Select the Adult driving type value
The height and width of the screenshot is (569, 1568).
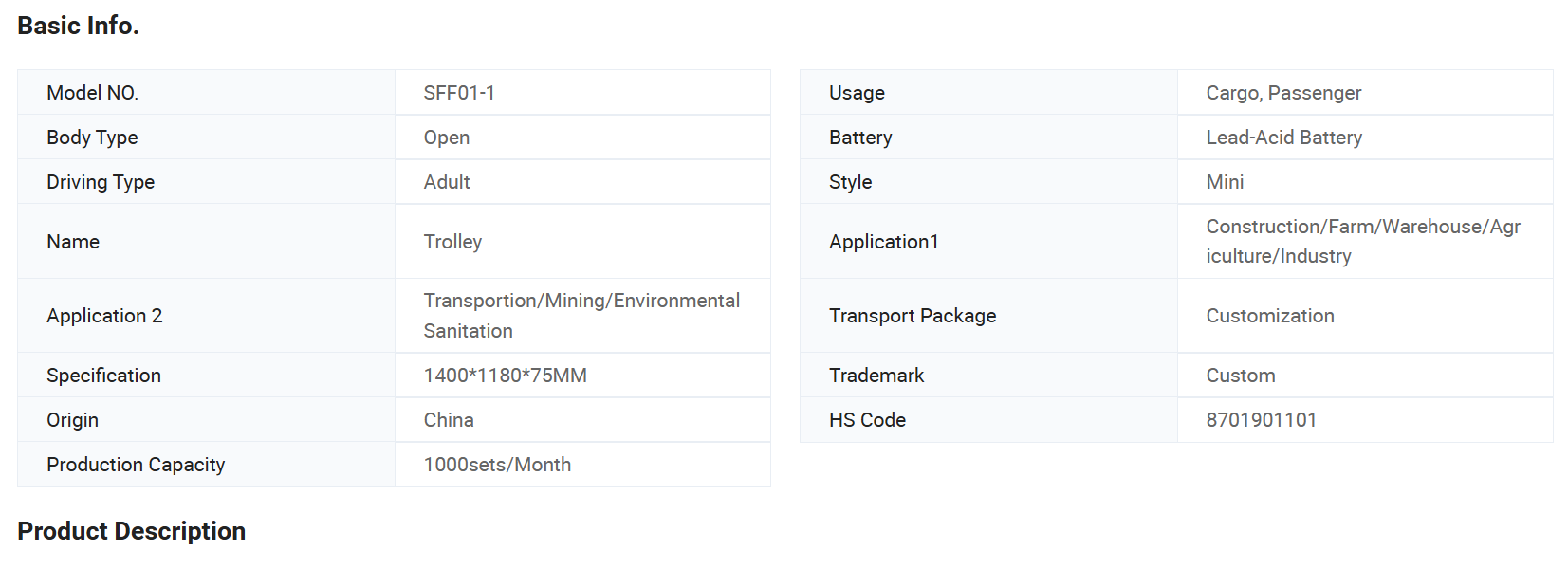pos(447,182)
